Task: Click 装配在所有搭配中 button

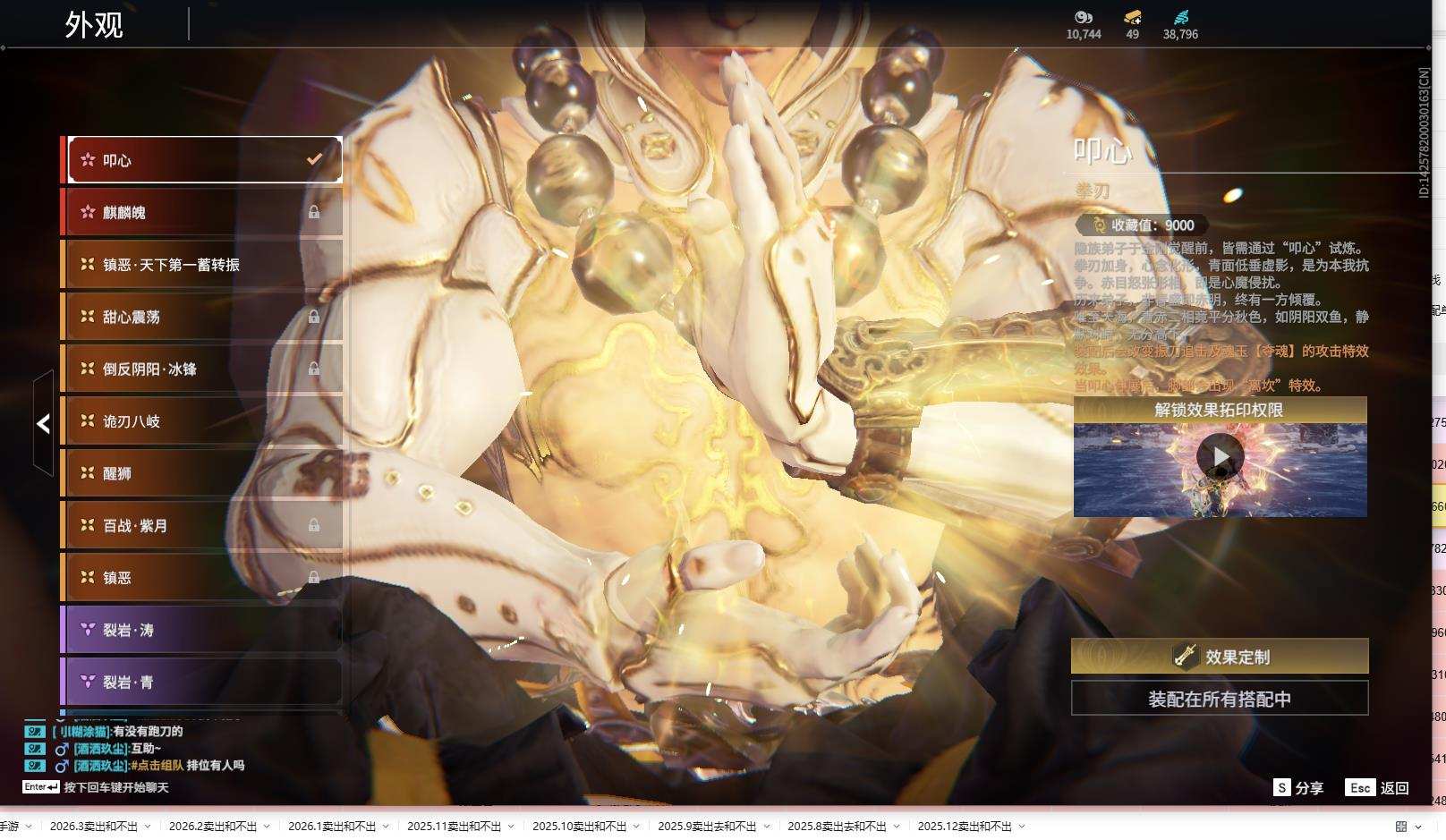Action: [x=1220, y=699]
